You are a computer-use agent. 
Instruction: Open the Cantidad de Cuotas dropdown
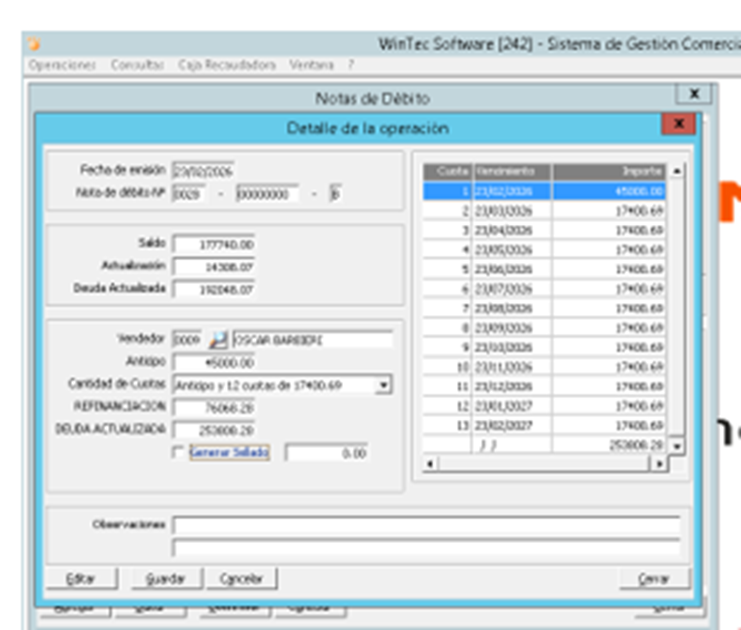pyautogui.click(x=384, y=385)
